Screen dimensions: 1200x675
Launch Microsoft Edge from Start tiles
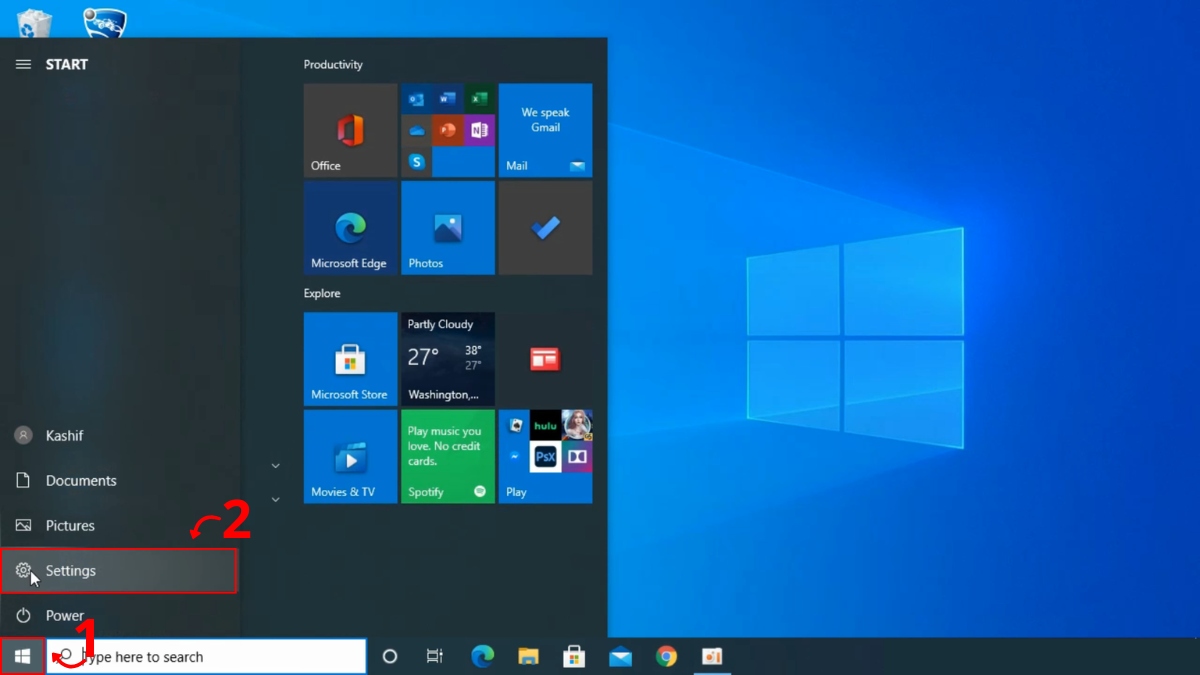(350, 227)
